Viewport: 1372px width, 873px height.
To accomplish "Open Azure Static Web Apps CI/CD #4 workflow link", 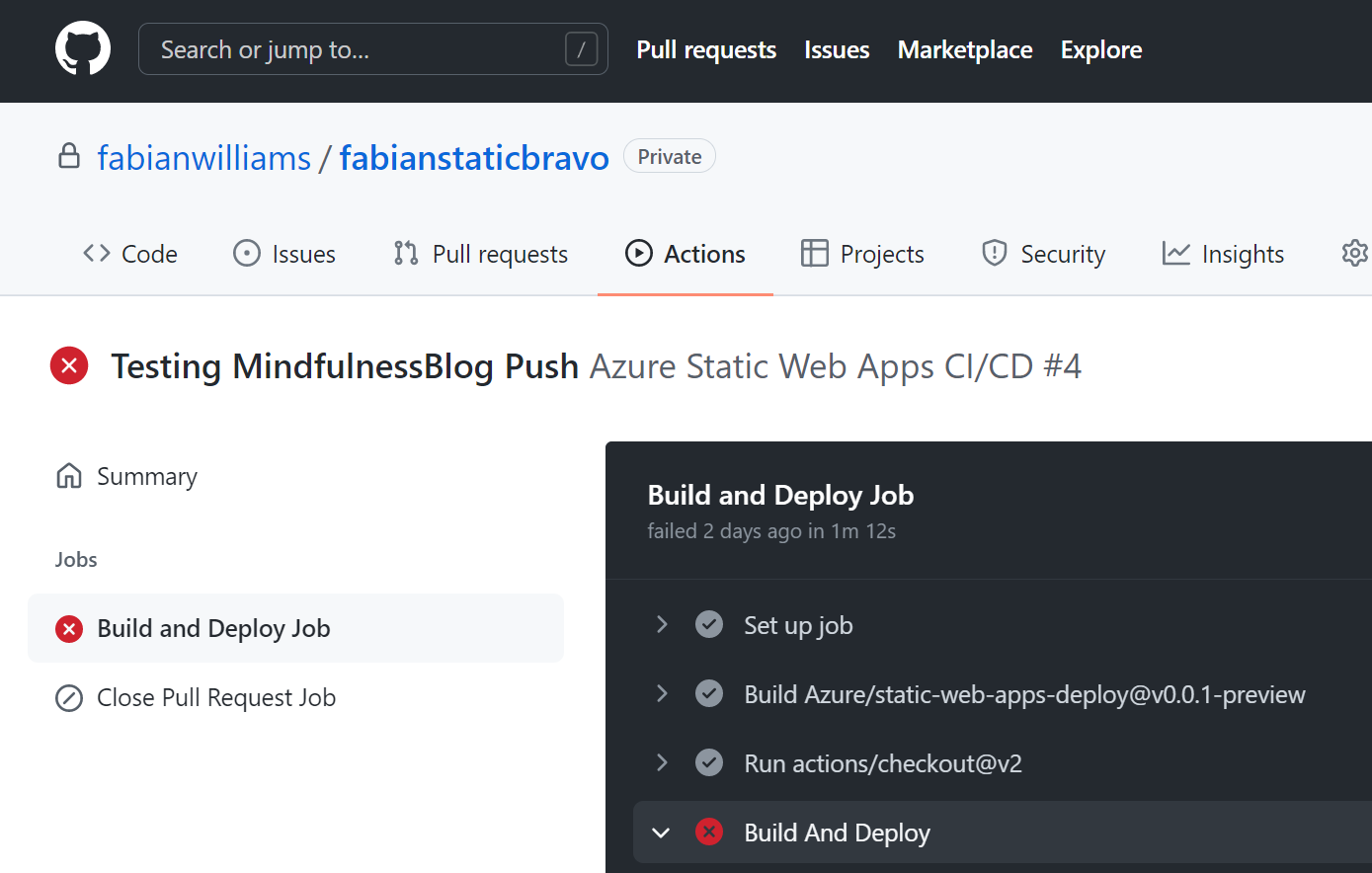I will point(836,366).
